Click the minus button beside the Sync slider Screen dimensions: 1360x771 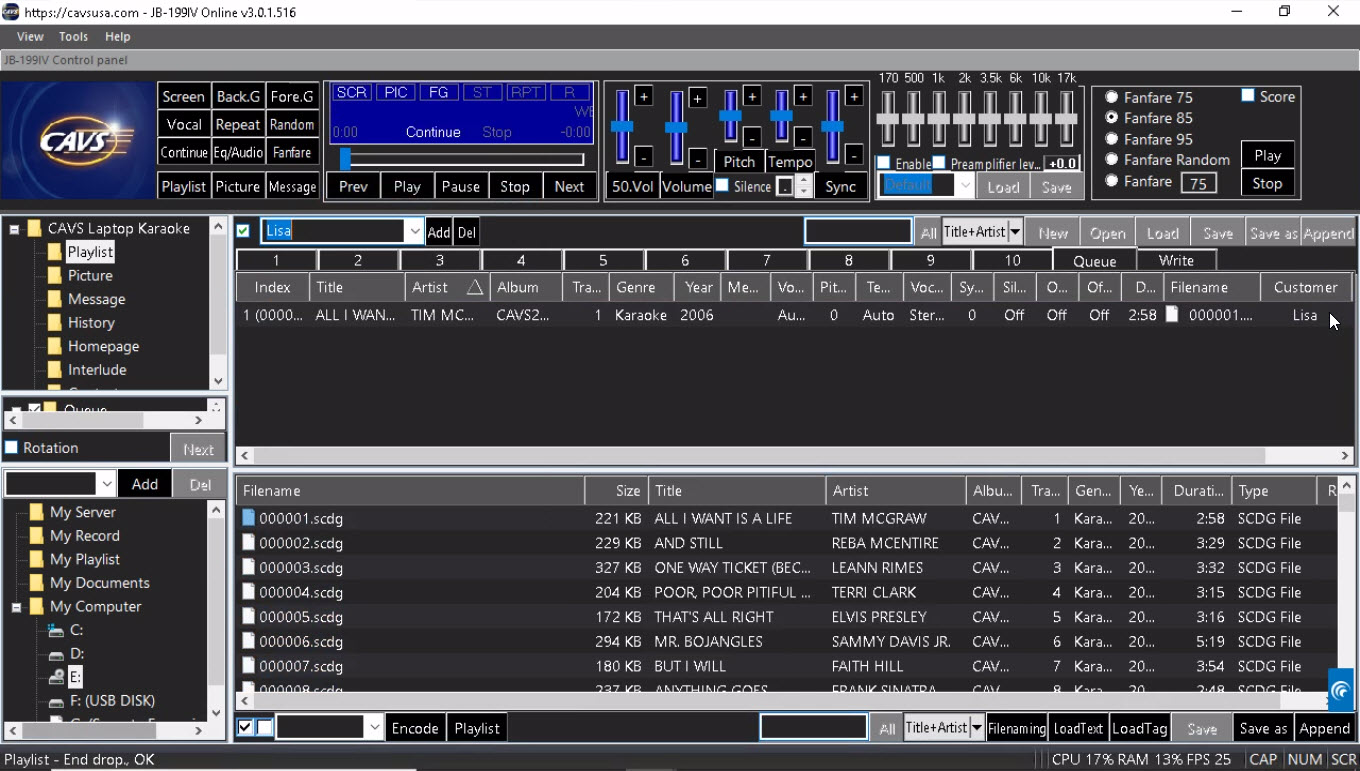(x=854, y=155)
